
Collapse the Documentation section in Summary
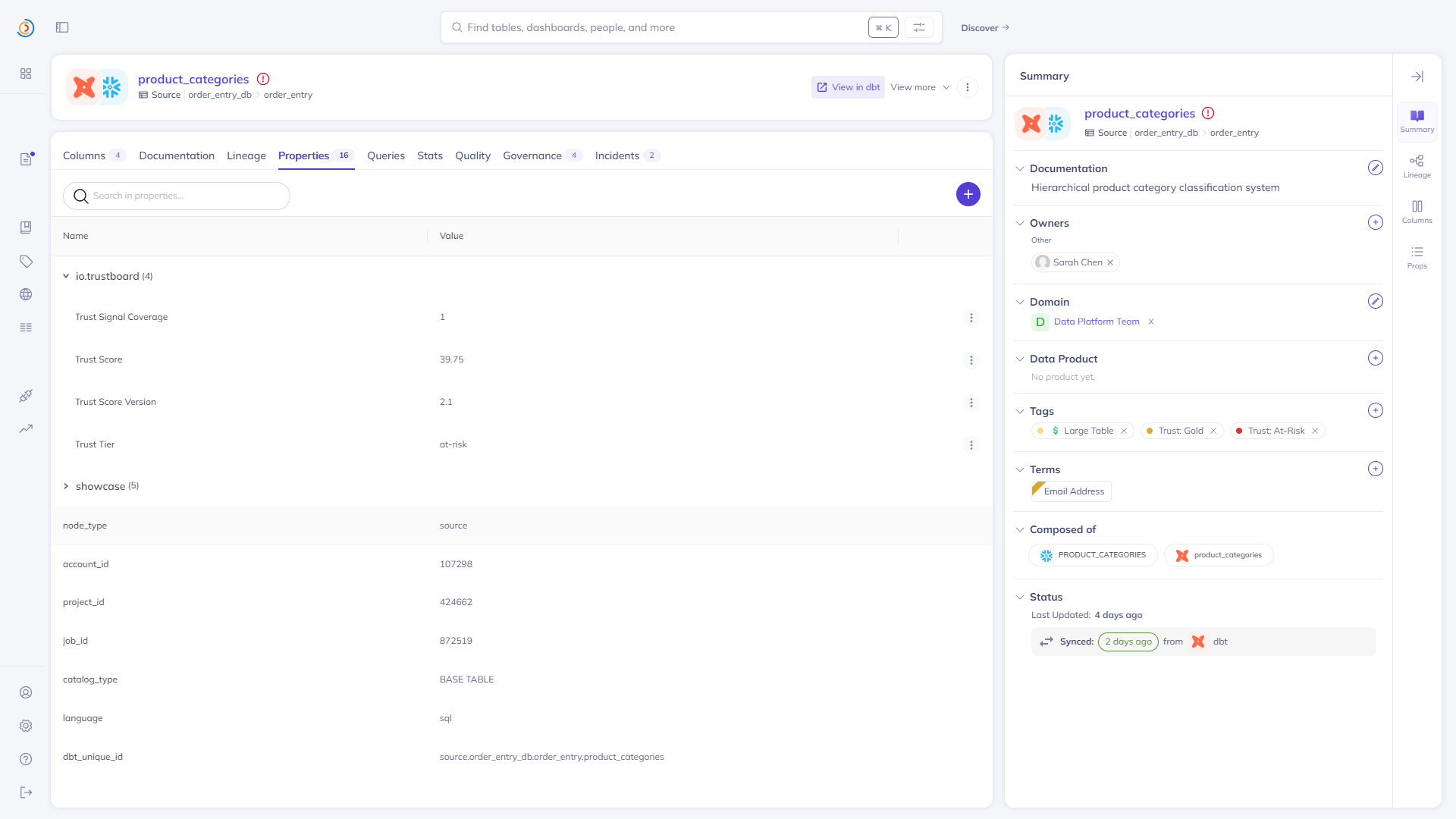[1020, 168]
